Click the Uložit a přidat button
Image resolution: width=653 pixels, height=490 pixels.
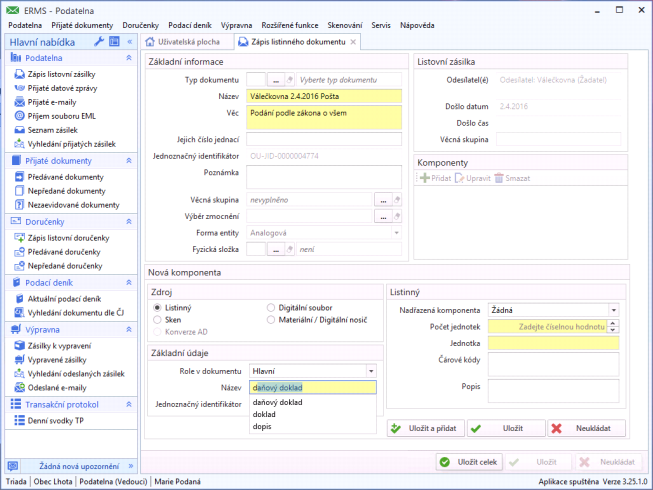click(x=426, y=428)
